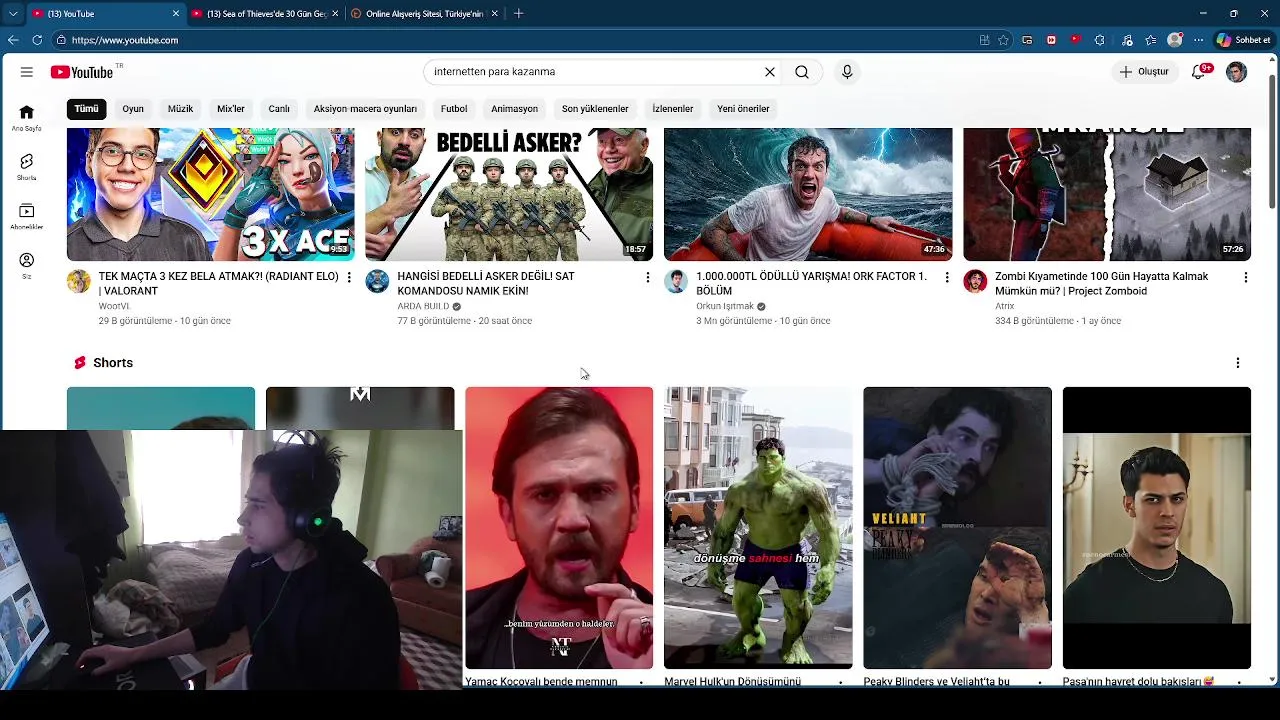The height and width of the screenshot is (720, 1280).
Task: Clear the search box with X
Action: (x=770, y=72)
